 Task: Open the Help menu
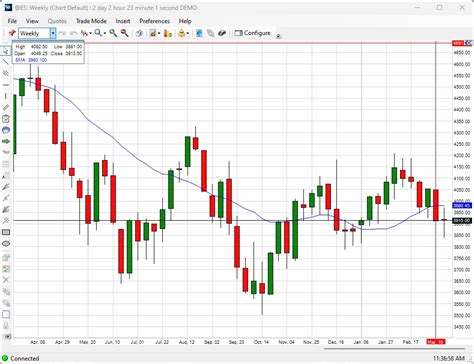point(185,21)
